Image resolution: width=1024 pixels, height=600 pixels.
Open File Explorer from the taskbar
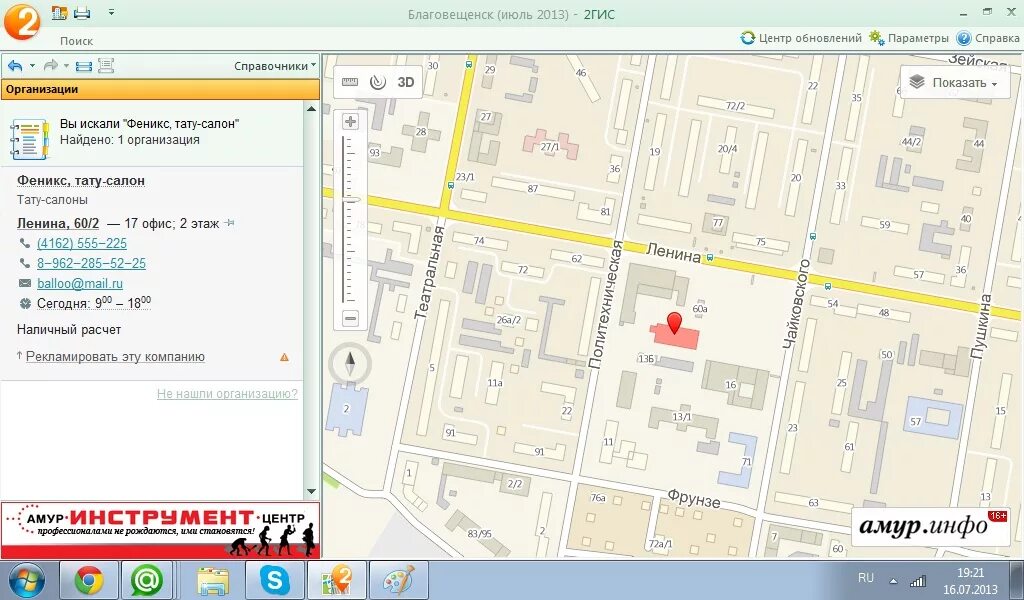point(213,580)
